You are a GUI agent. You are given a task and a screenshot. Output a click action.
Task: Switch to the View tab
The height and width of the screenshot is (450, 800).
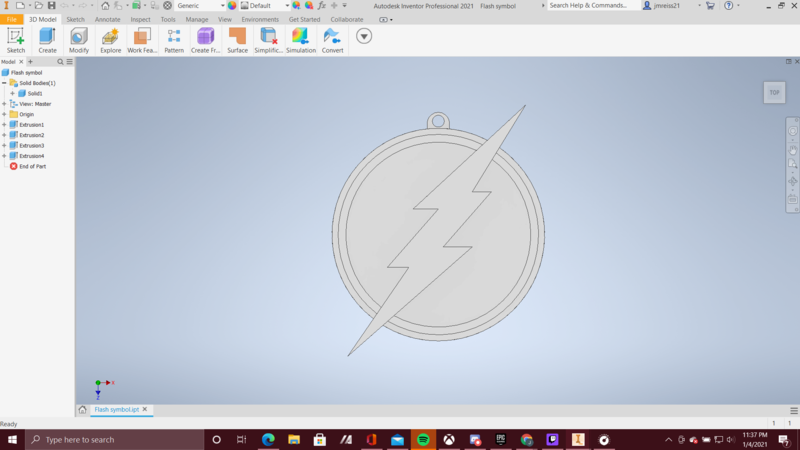[224, 19]
